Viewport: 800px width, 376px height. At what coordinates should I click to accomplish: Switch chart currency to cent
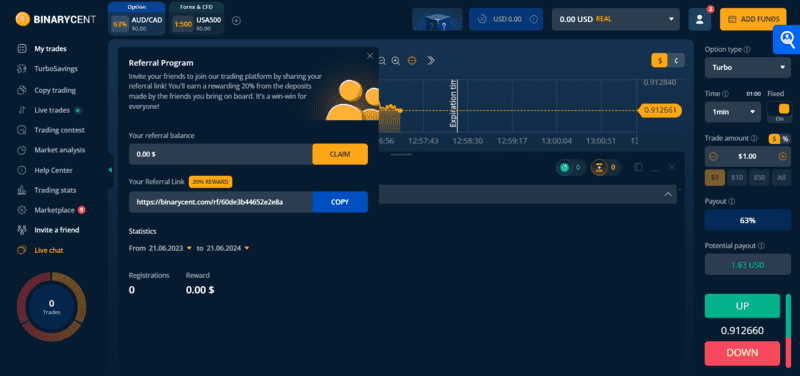point(676,60)
